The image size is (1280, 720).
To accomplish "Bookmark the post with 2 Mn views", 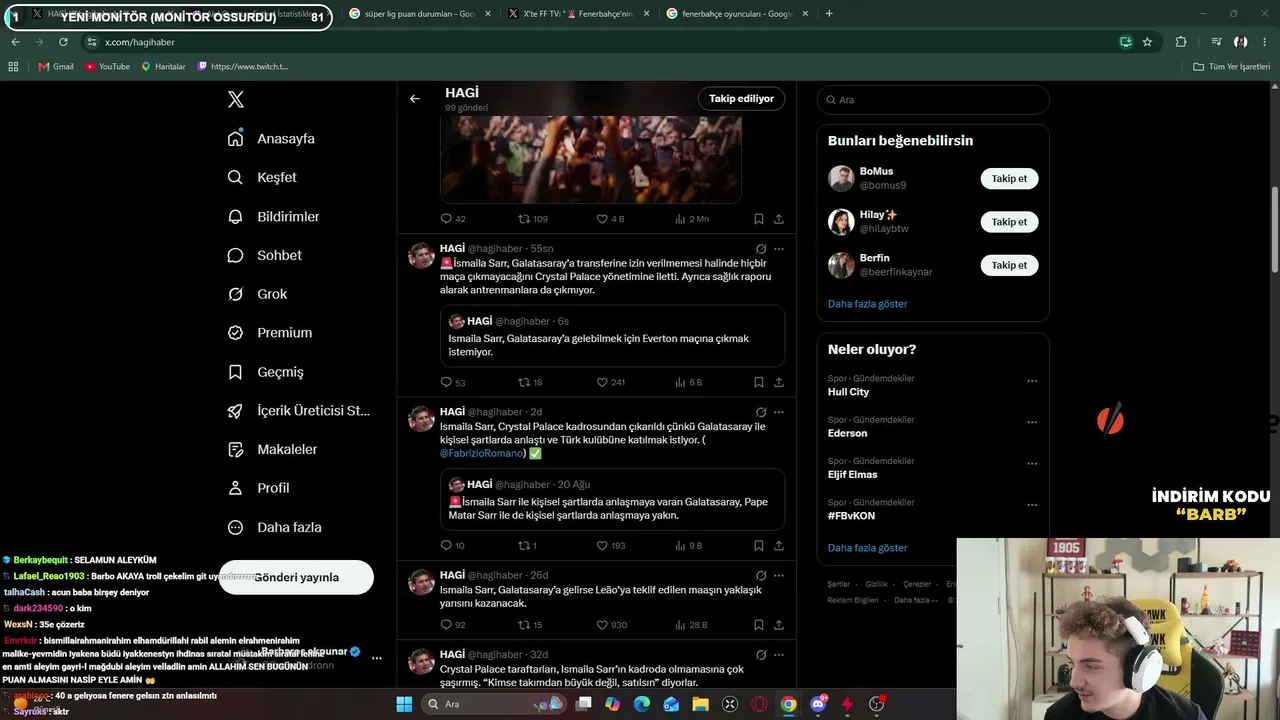I will click(x=759, y=219).
